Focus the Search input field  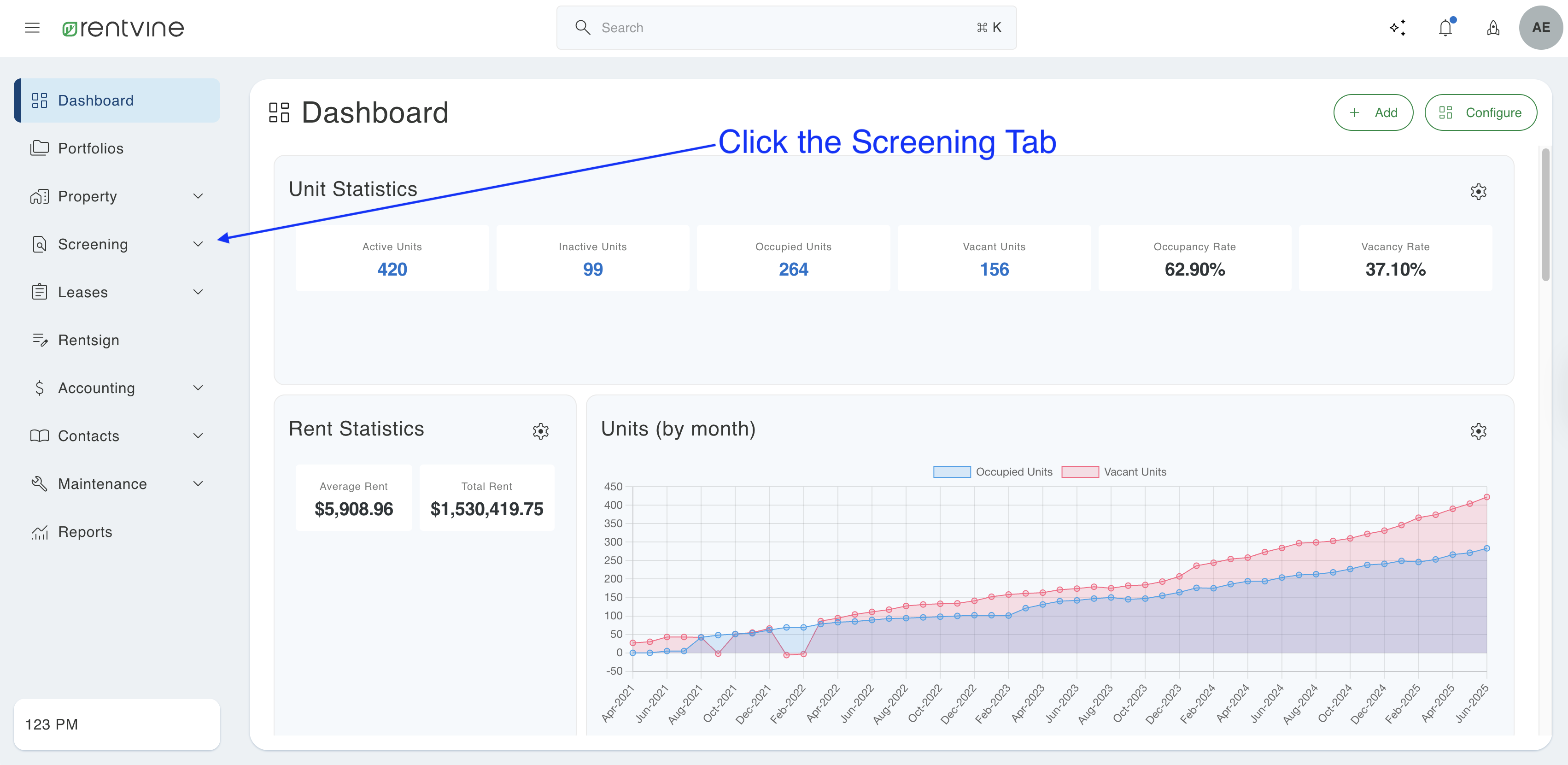[786, 27]
